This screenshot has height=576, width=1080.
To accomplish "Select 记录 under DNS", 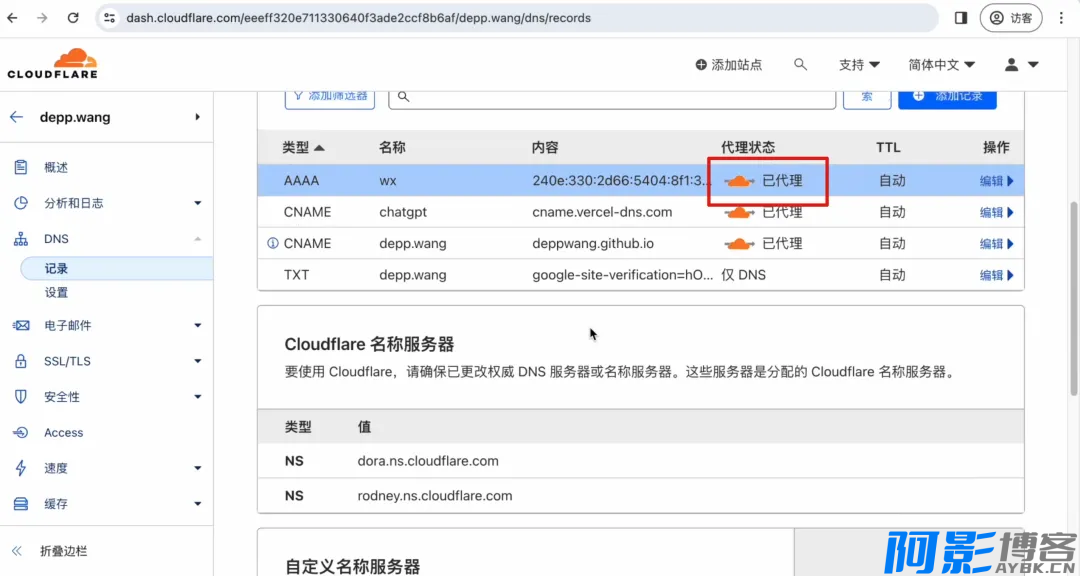I will [116, 269].
